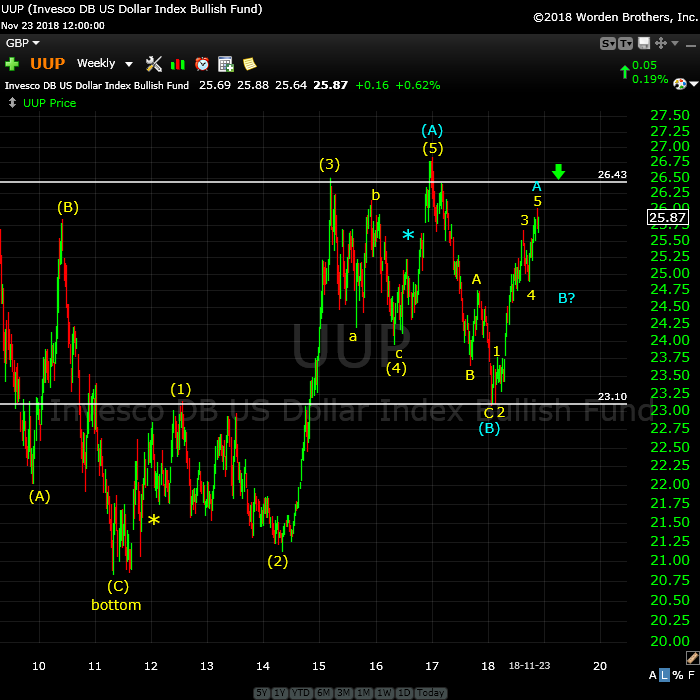
Task: Click the +0.62% change value
Action: point(418,85)
